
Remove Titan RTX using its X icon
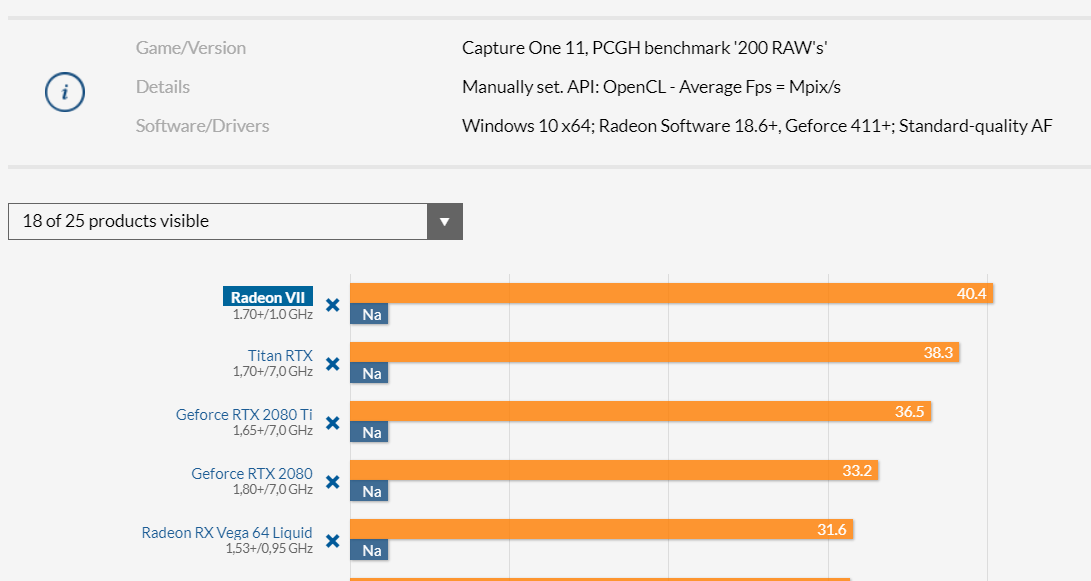tap(333, 364)
